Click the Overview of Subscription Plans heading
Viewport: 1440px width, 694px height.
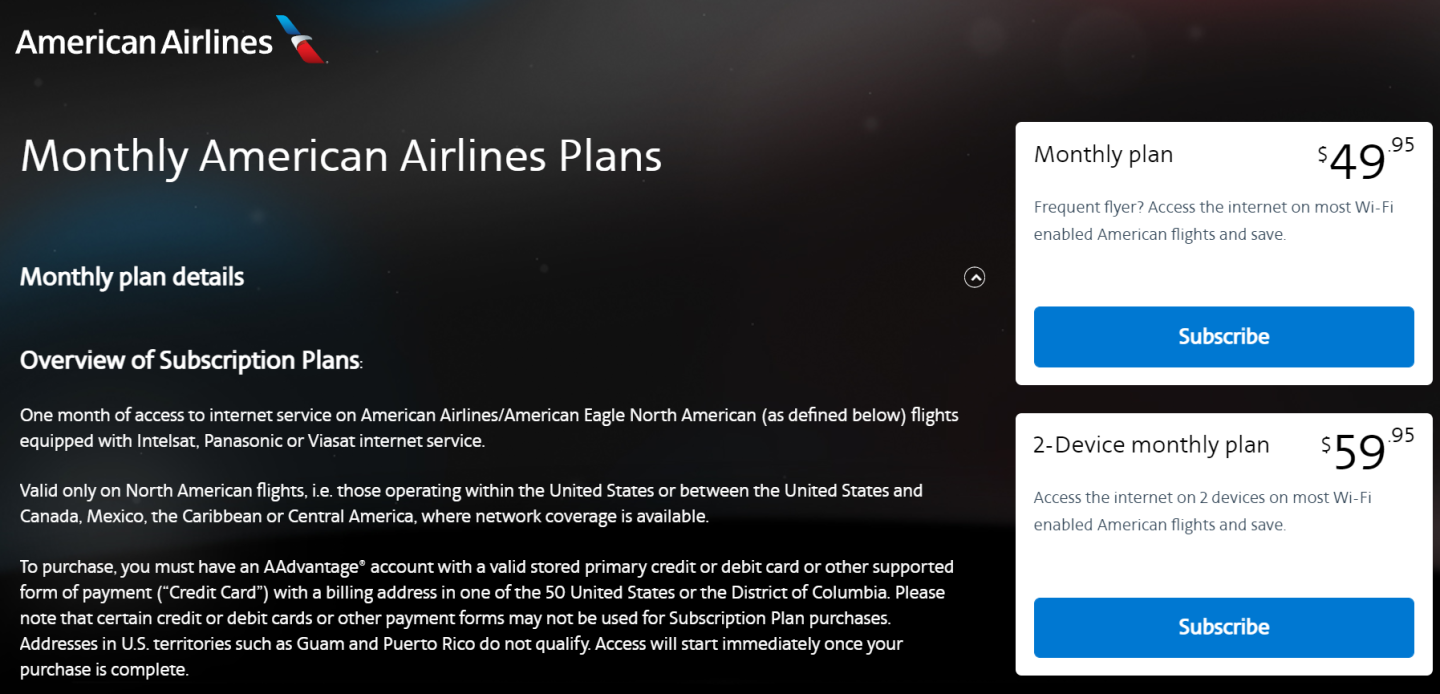pos(190,360)
